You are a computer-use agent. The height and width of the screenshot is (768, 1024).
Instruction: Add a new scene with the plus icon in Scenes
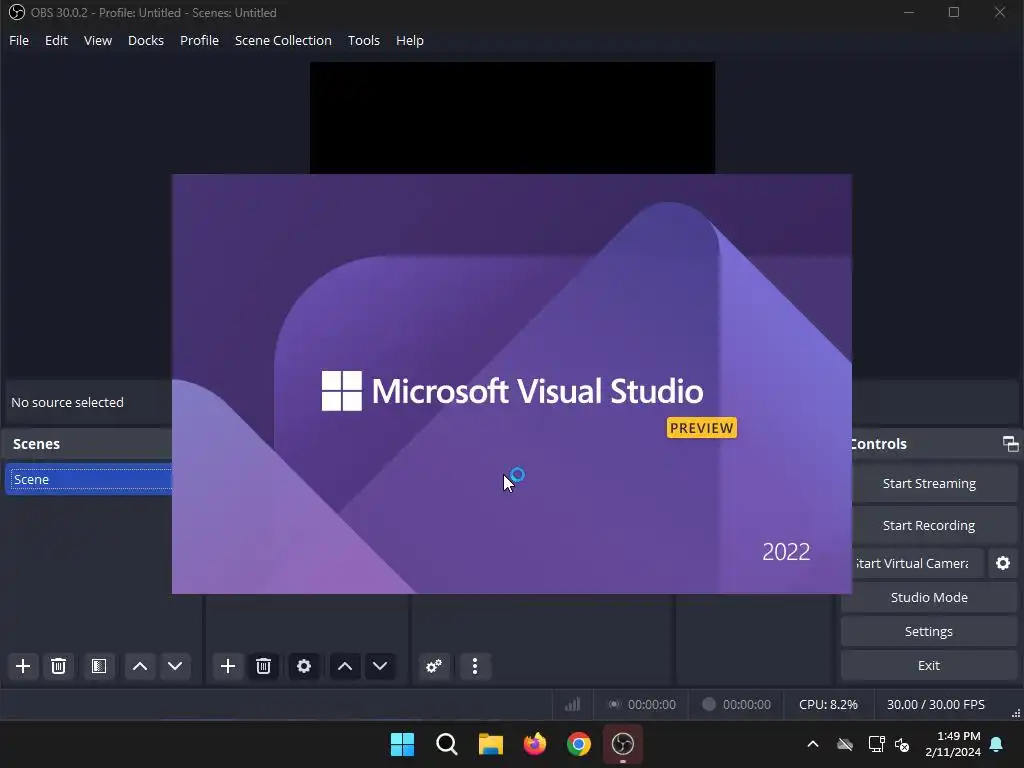[23, 666]
